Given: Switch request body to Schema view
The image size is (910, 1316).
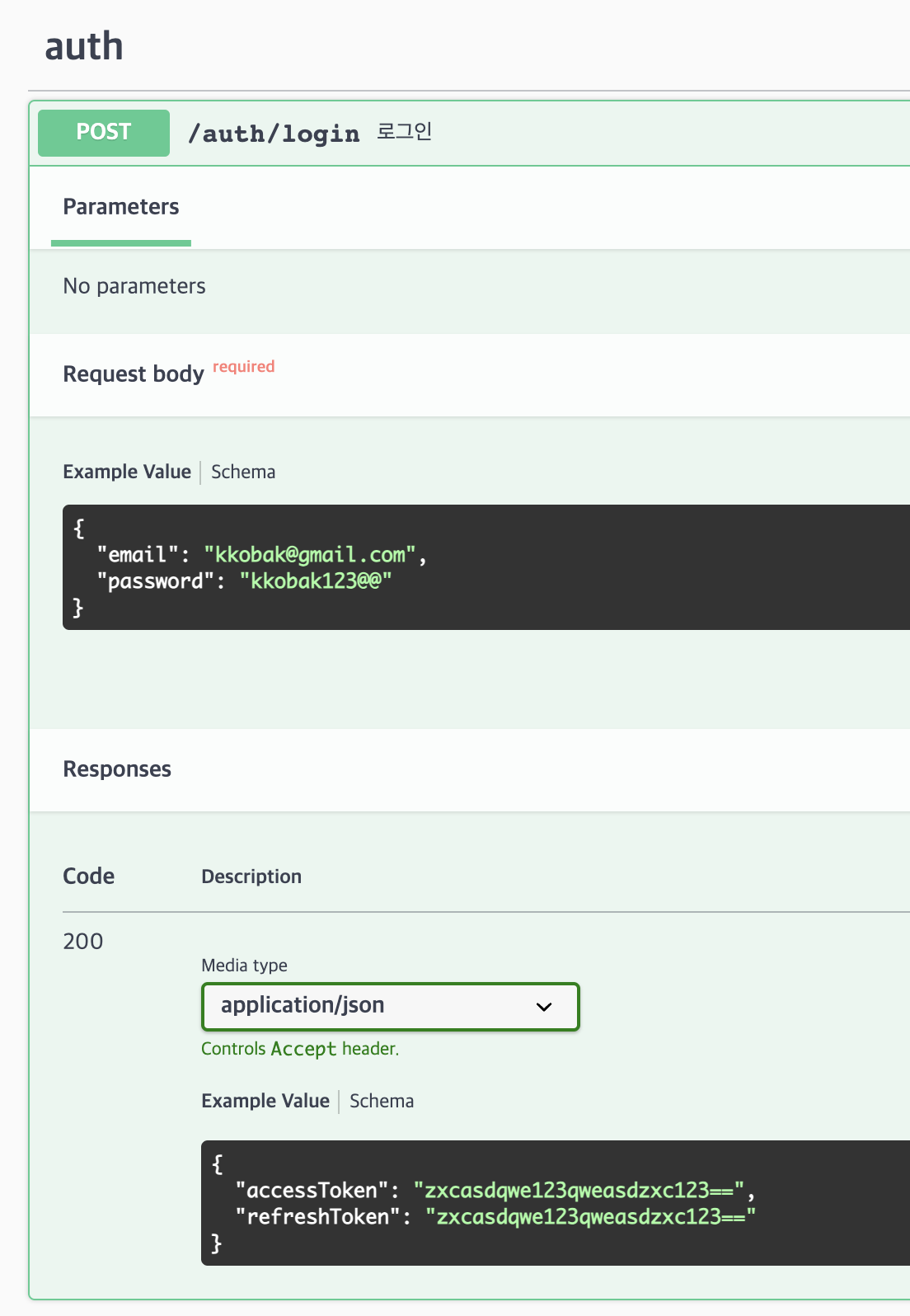Looking at the screenshot, I should click(x=243, y=472).
